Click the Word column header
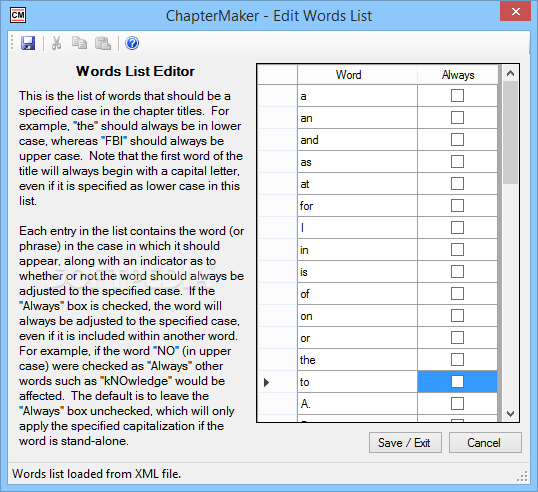The image size is (538, 492). [x=357, y=74]
